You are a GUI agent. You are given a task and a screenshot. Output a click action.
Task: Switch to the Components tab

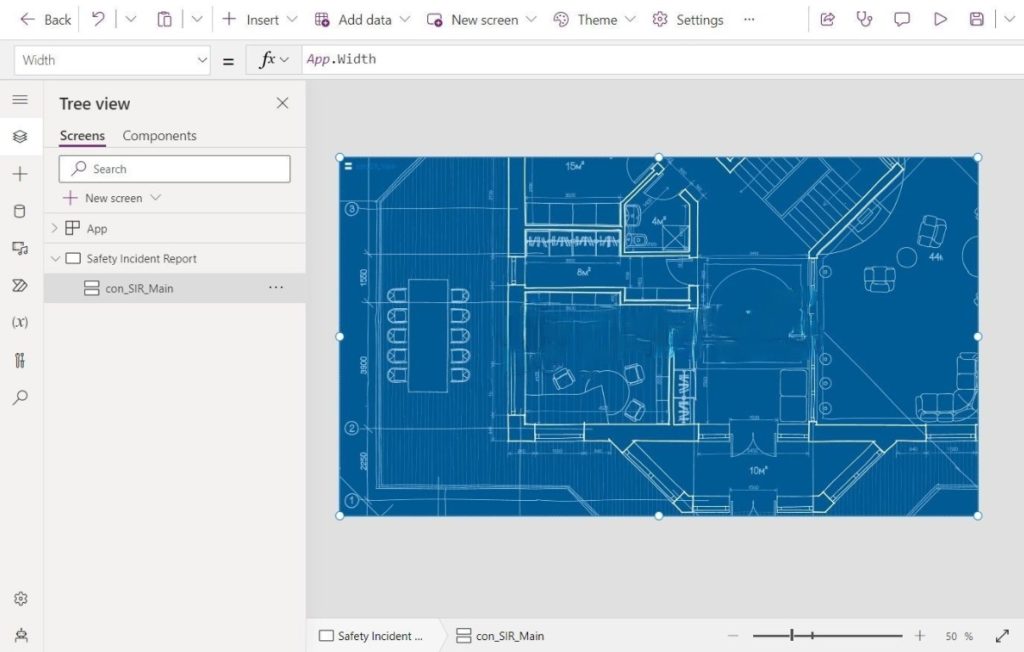pyautogui.click(x=159, y=135)
